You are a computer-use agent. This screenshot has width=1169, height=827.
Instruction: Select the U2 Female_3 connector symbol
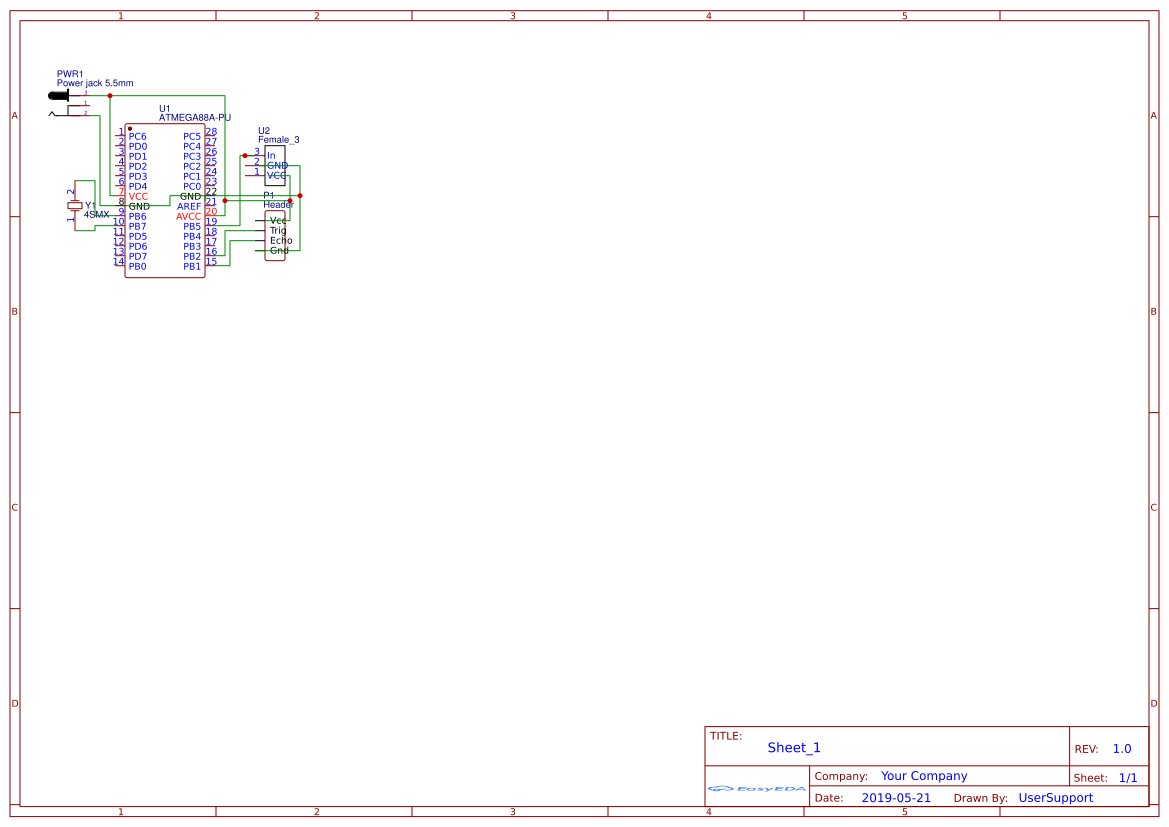[x=275, y=163]
